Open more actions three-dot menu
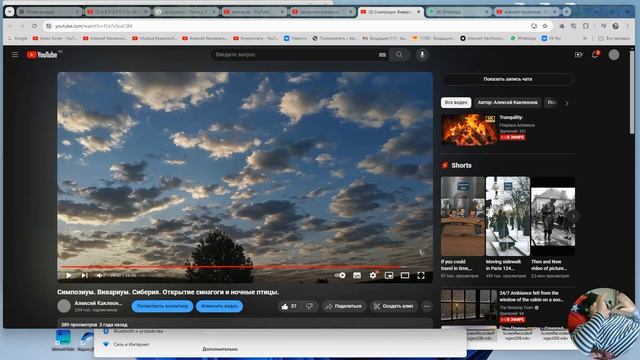The image size is (640, 360). pos(427,306)
